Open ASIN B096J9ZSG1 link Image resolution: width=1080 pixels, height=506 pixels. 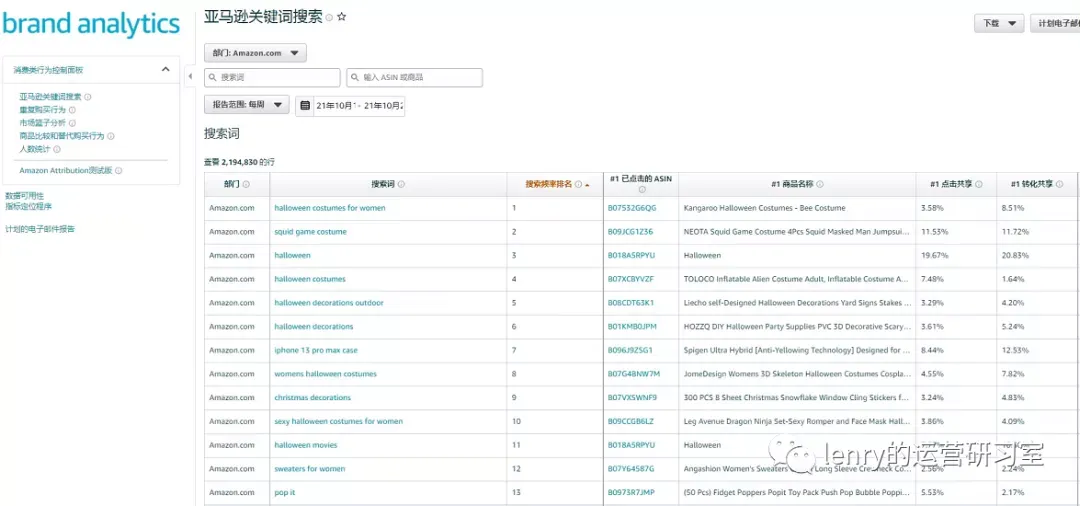630,350
